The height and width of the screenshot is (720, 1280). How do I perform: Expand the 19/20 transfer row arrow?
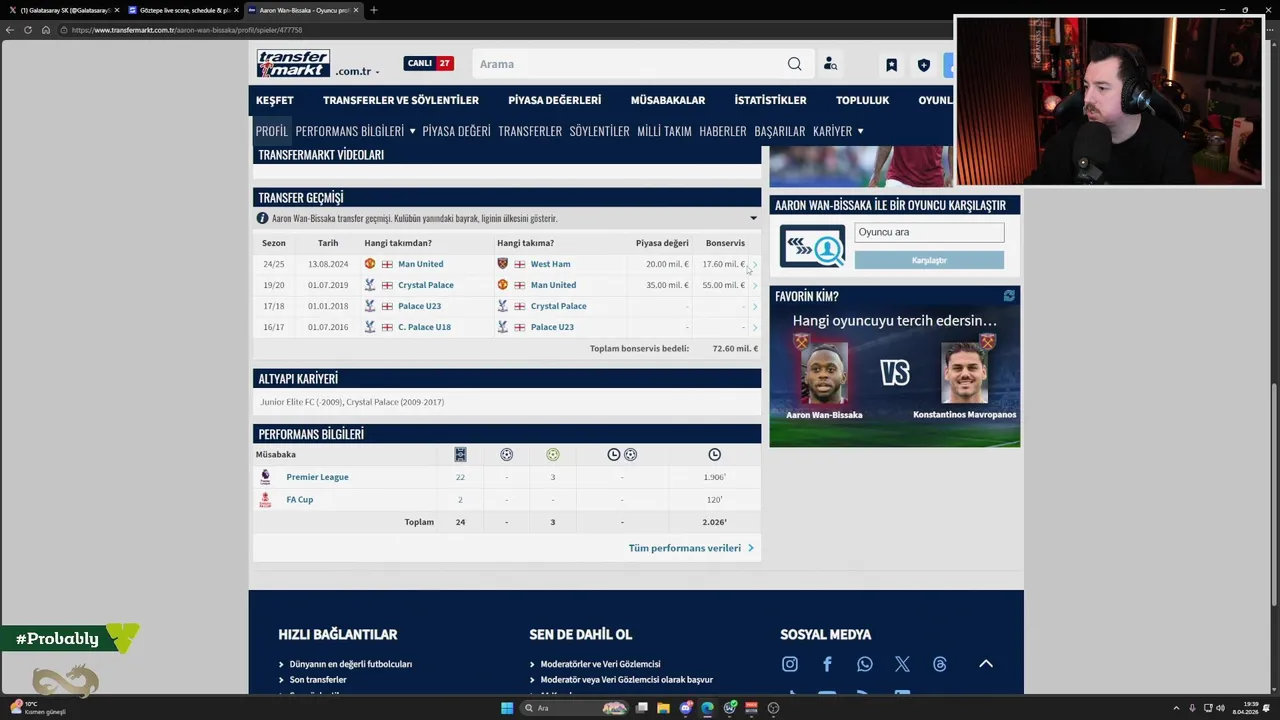[755, 285]
